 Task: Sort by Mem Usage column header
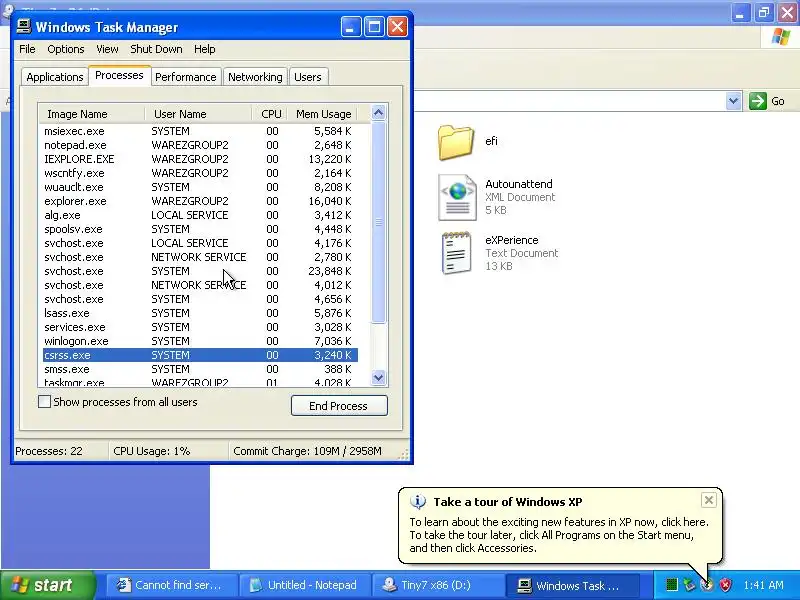click(322, 114)
